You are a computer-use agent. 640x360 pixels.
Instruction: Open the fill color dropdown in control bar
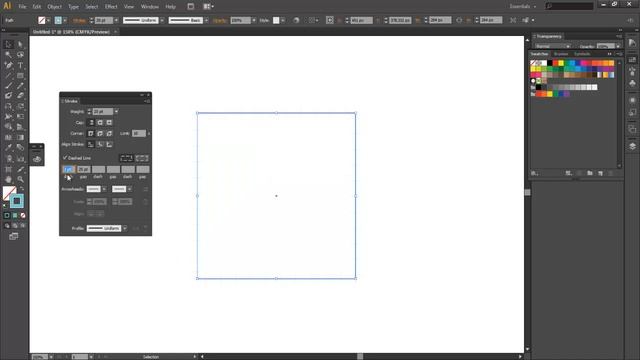[x=49, y=20]
